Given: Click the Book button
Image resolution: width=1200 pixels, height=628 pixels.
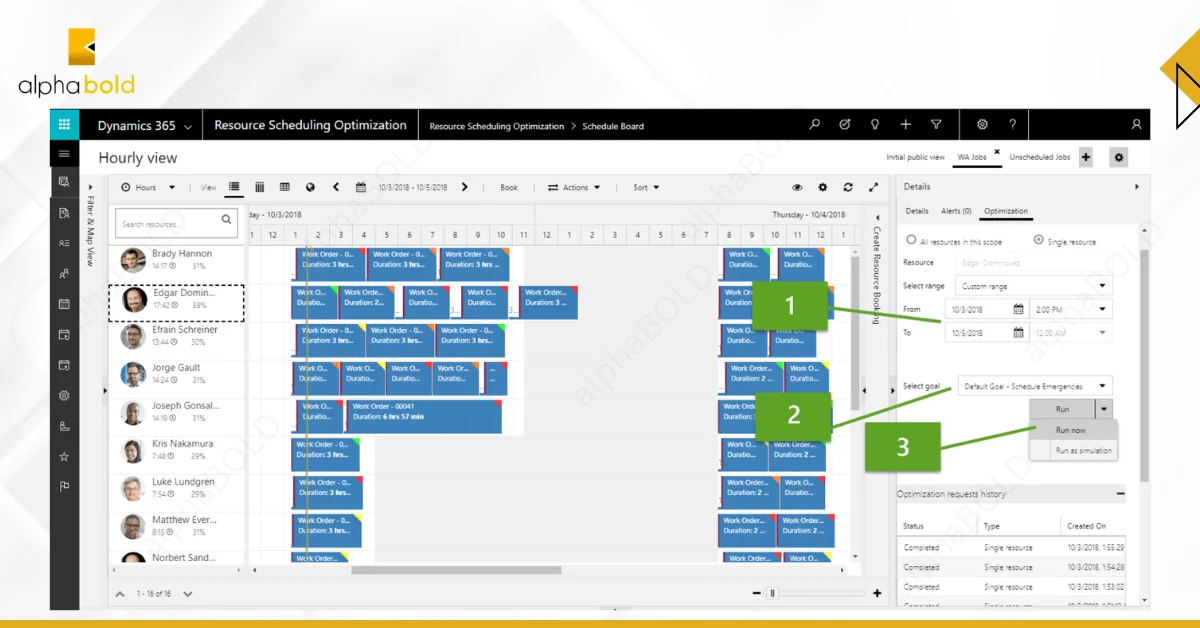Looking at the screenshot, I should tap(509, 187).
